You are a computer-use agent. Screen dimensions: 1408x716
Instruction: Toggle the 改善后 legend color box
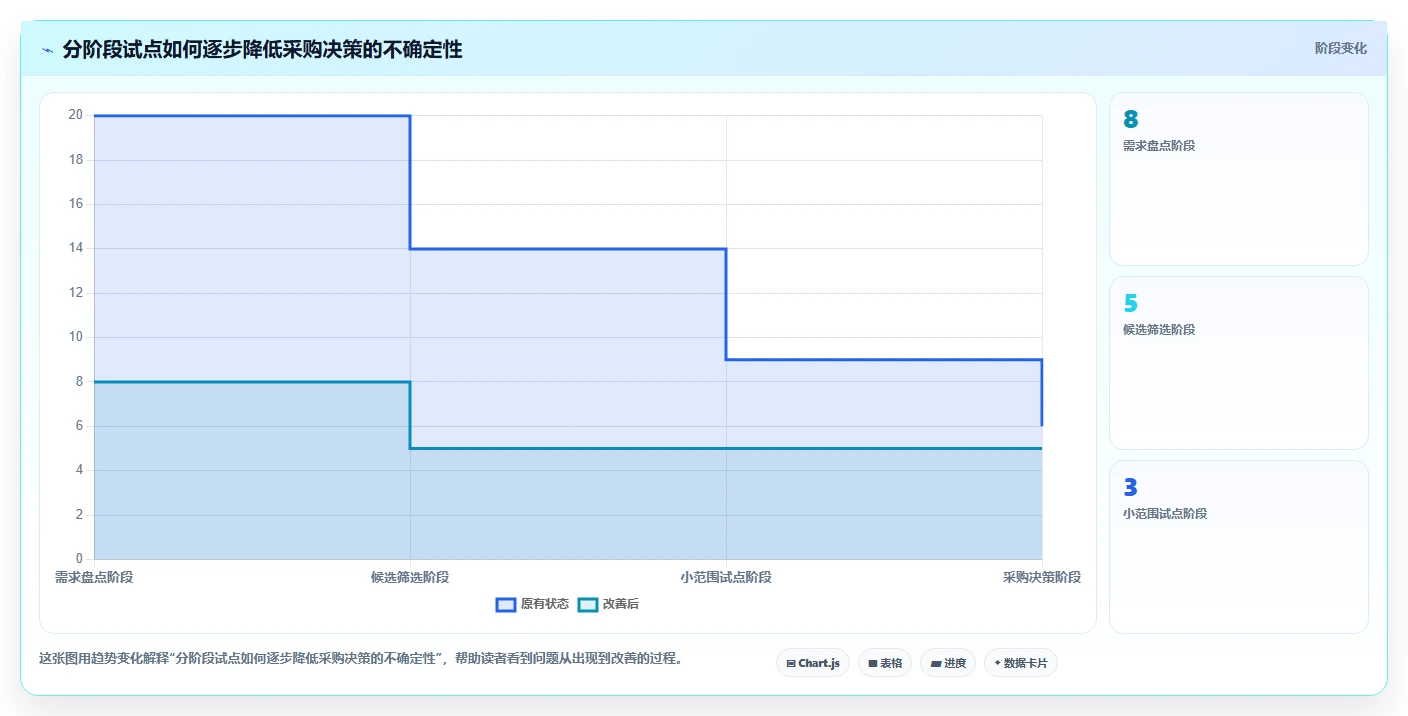[588, 604]
